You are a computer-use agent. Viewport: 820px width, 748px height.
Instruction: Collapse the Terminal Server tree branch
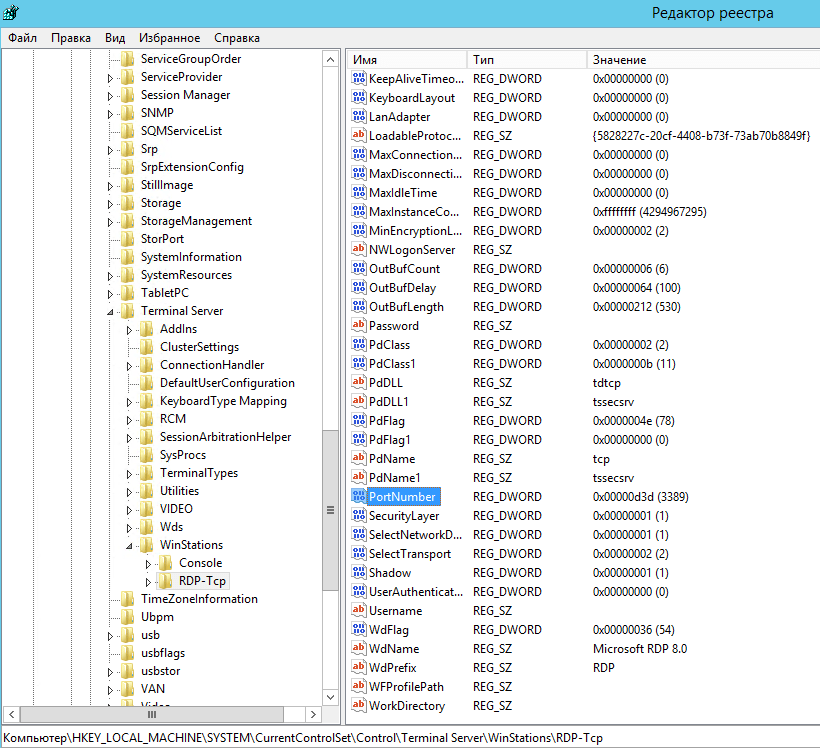tap(111, 312)
